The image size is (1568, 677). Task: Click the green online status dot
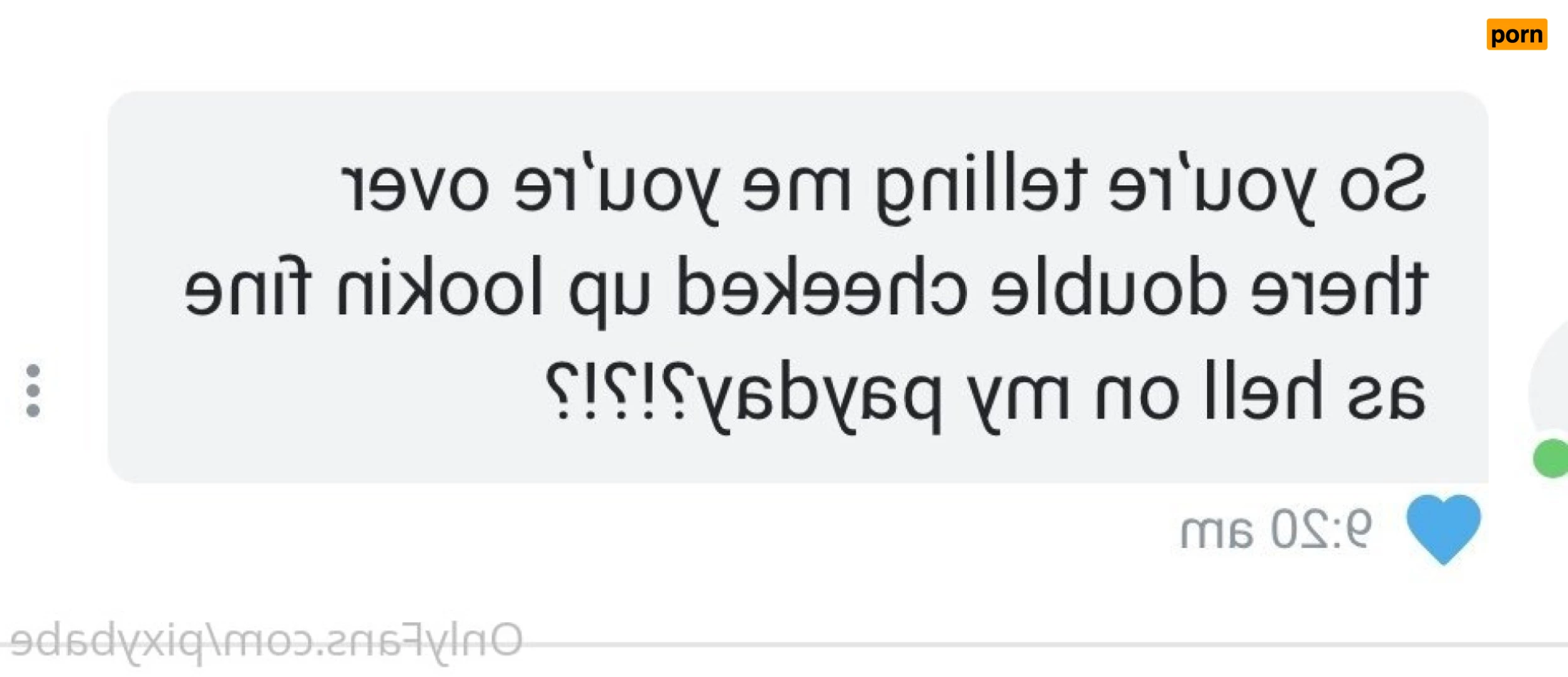1550,458
